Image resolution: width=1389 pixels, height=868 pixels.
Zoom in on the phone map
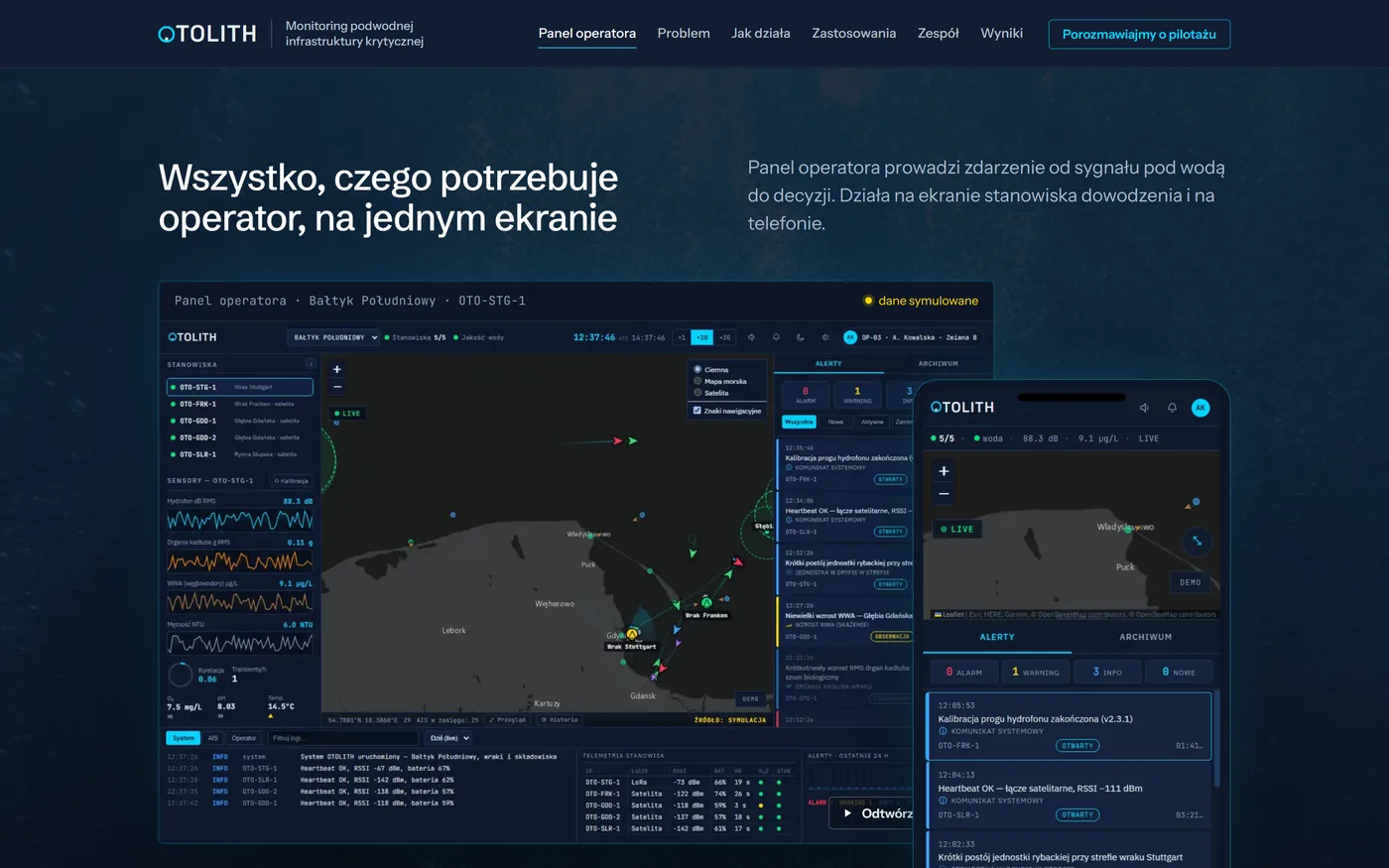[x=944, y=471]
